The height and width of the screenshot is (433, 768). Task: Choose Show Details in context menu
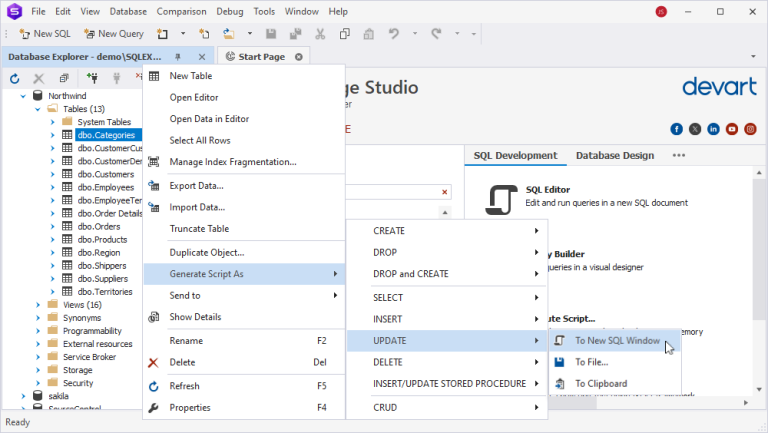pyautogui.click(x=244, y=317)
